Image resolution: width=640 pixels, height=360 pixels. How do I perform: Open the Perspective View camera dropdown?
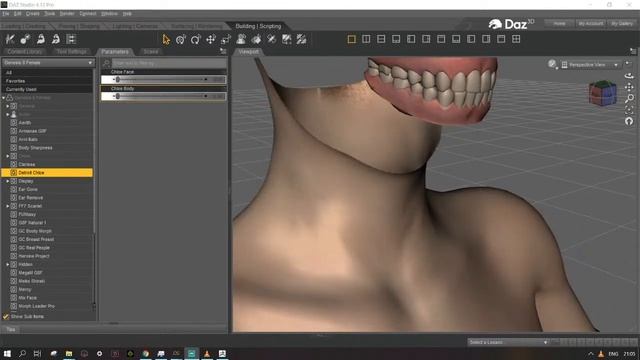[x=590, y=64]
